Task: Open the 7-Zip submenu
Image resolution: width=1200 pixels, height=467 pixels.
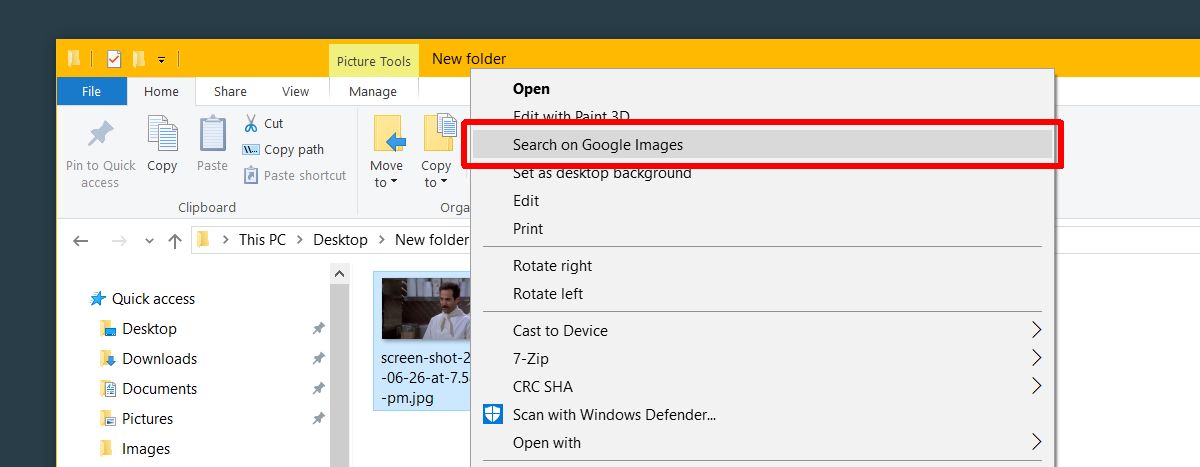Action: coord(763,359)
